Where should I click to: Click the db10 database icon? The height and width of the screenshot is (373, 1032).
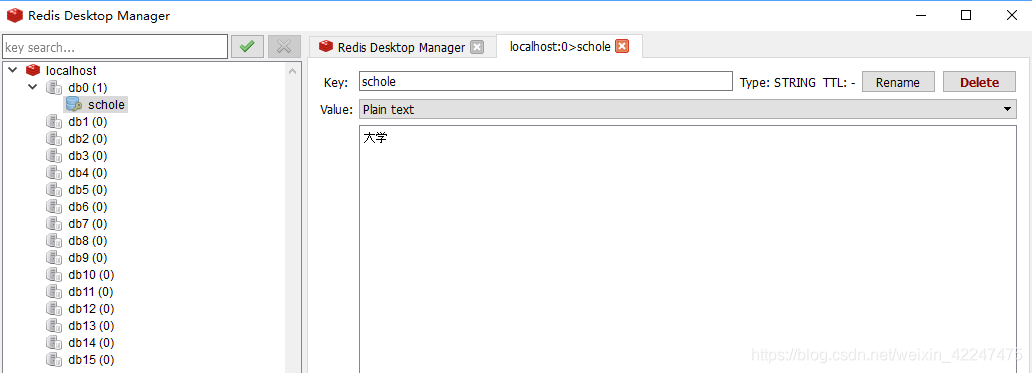(54, 275)
